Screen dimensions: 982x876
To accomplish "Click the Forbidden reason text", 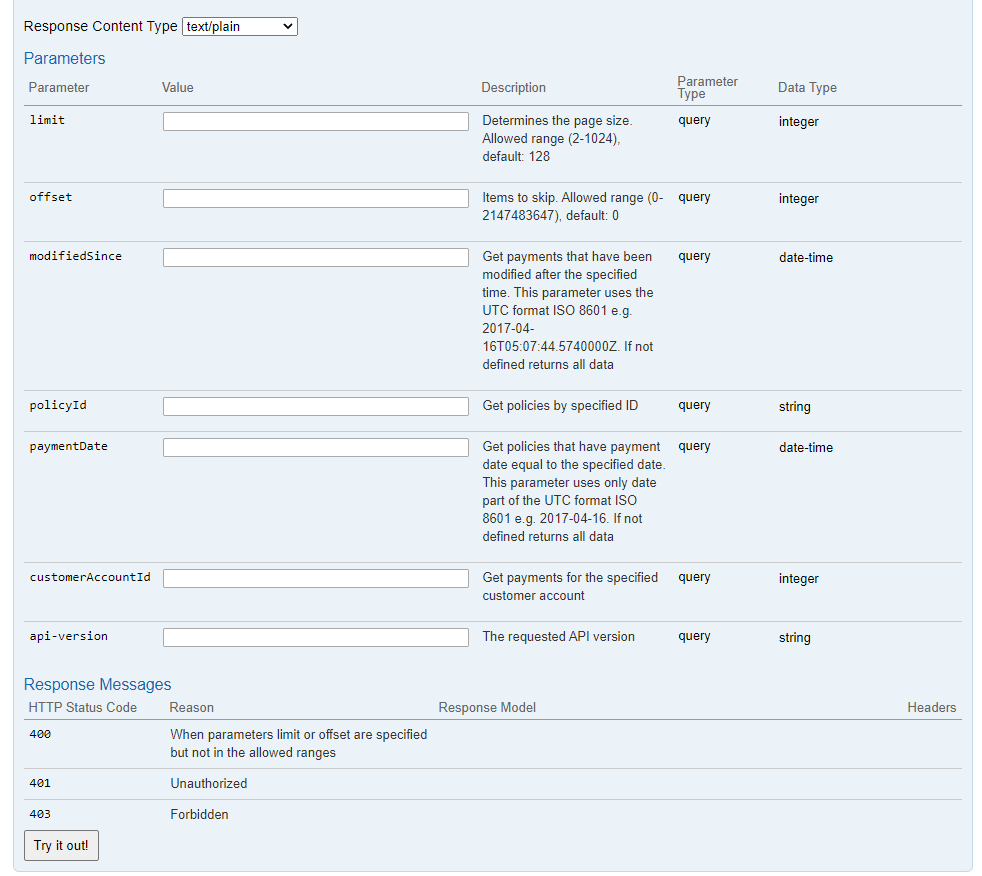I will 199,814.
